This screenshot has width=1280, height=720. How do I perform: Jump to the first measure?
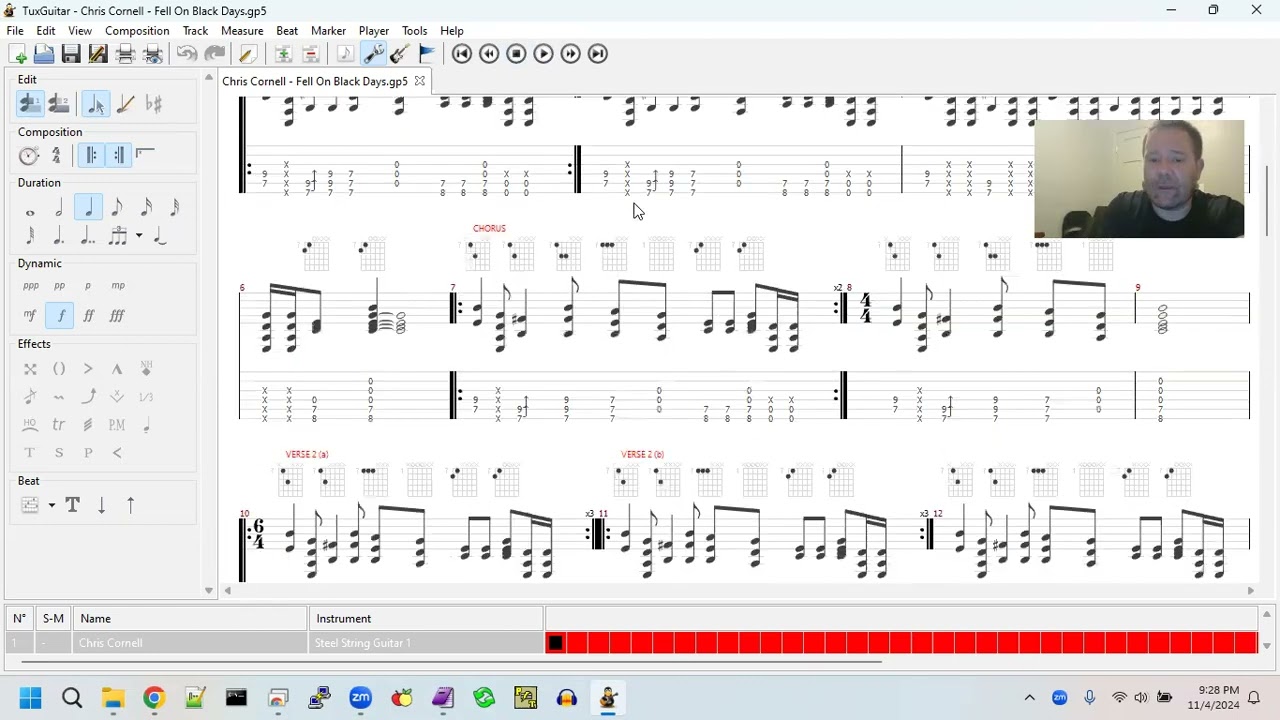(x=462, y=54)
